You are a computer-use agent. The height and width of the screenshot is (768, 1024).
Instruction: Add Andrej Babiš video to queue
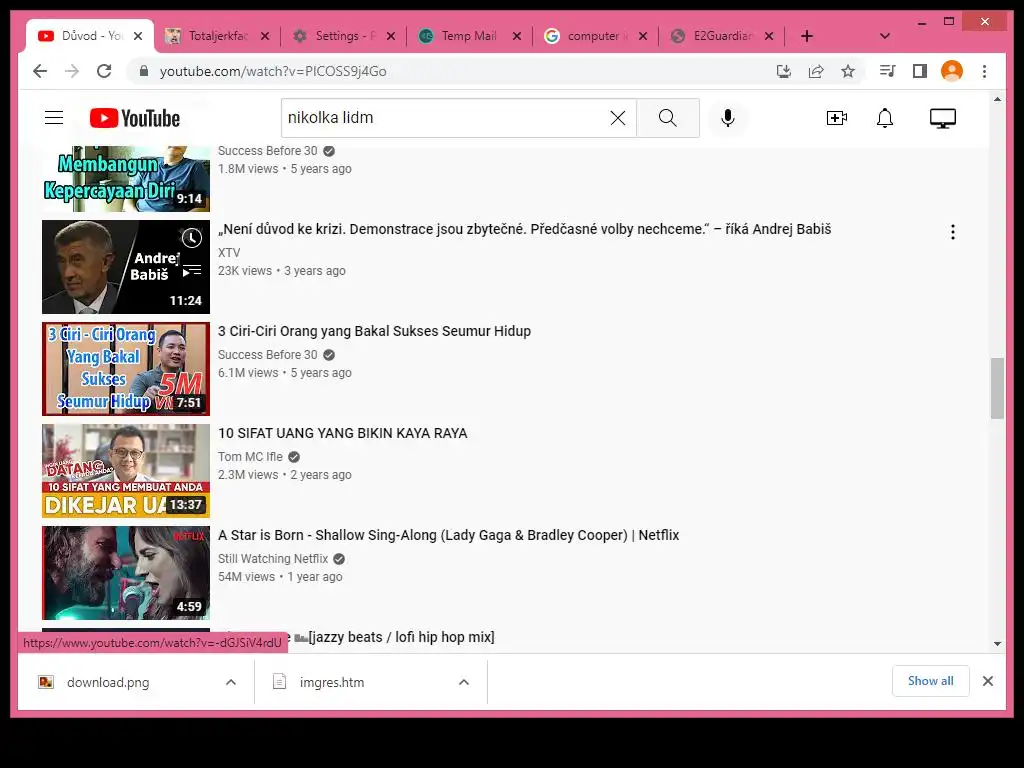point(191,271)
